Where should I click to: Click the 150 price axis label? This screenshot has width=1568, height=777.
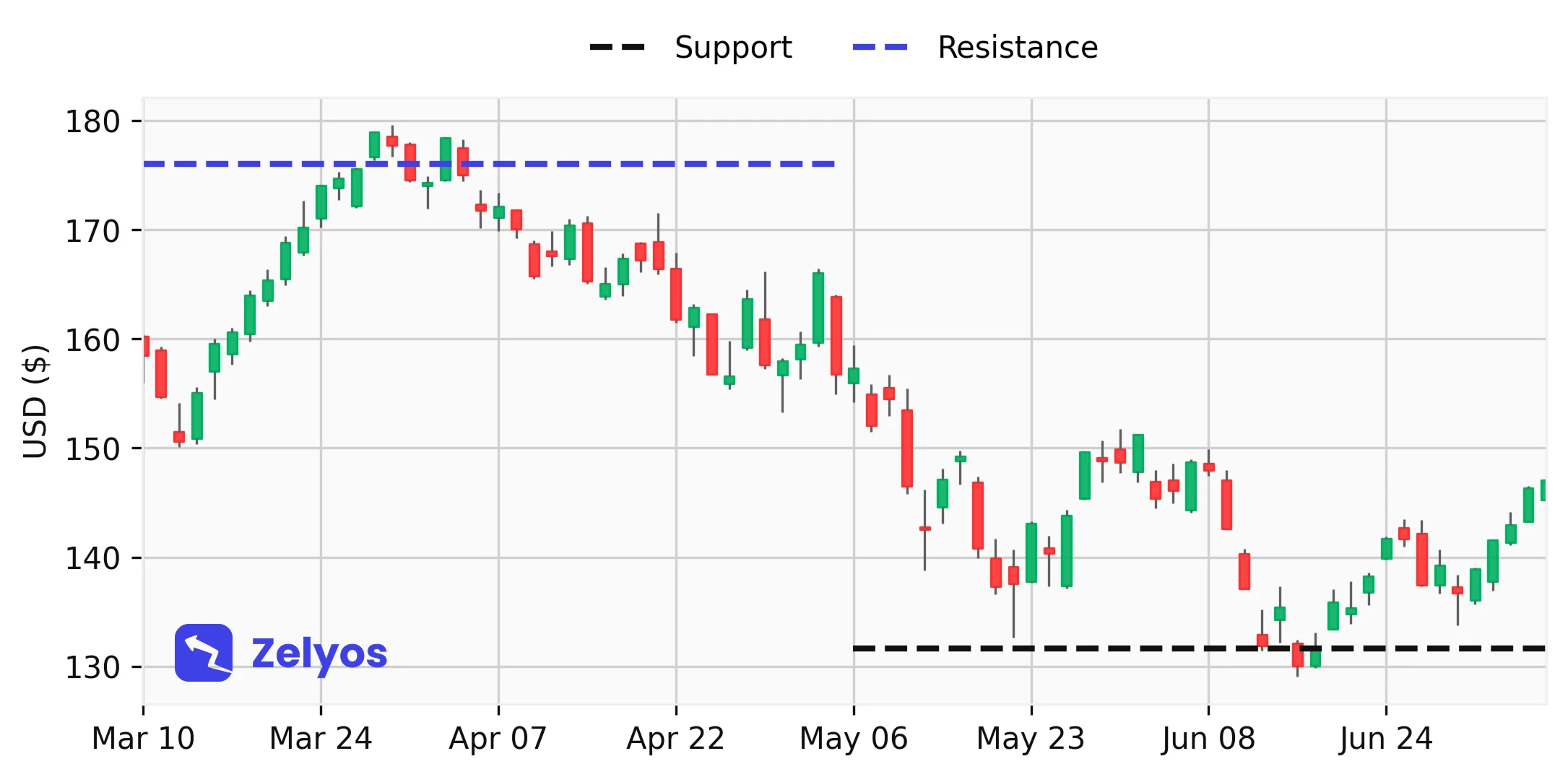coord(92,449)
